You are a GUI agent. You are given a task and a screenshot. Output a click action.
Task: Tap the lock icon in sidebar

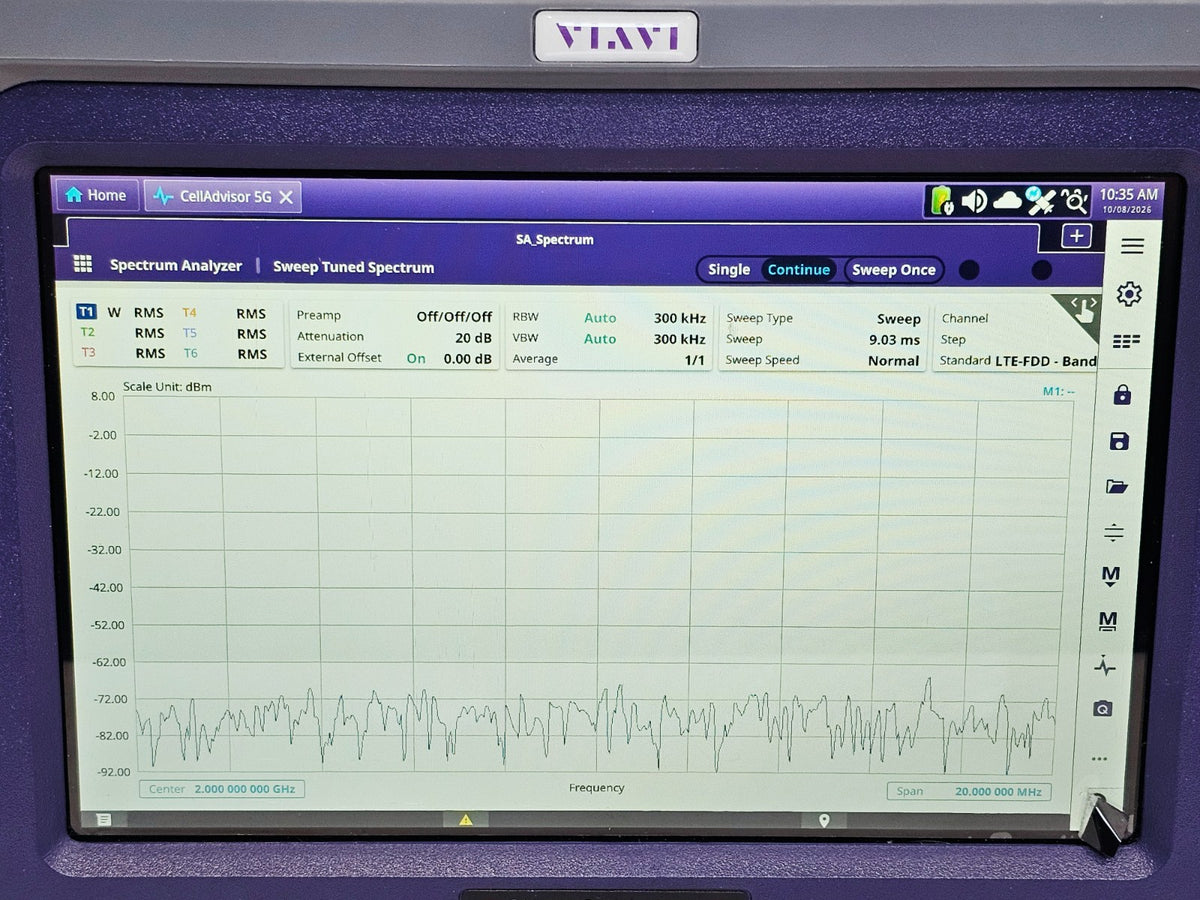click(x=1122, y=394)
